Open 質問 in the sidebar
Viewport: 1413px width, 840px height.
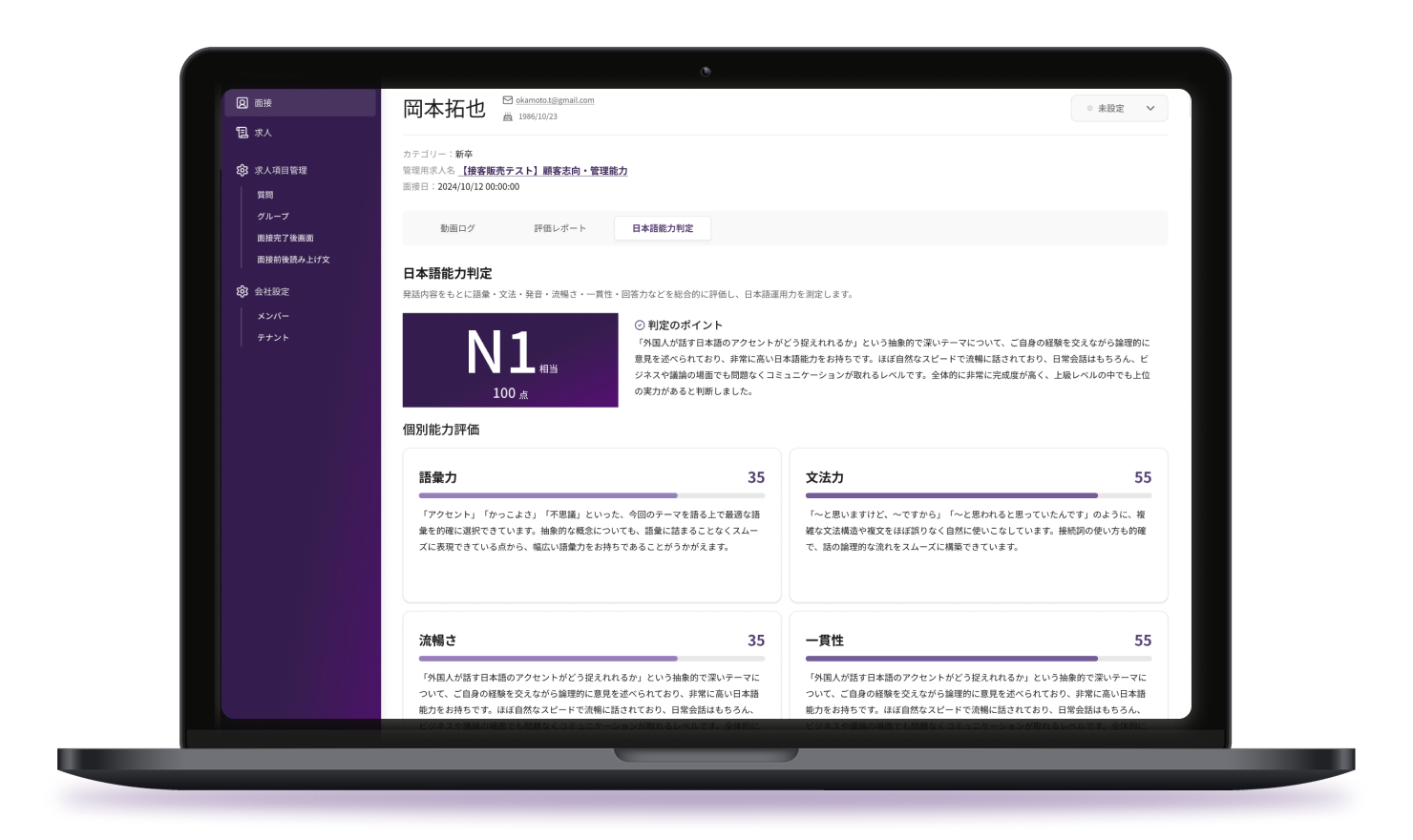[265, 195]
